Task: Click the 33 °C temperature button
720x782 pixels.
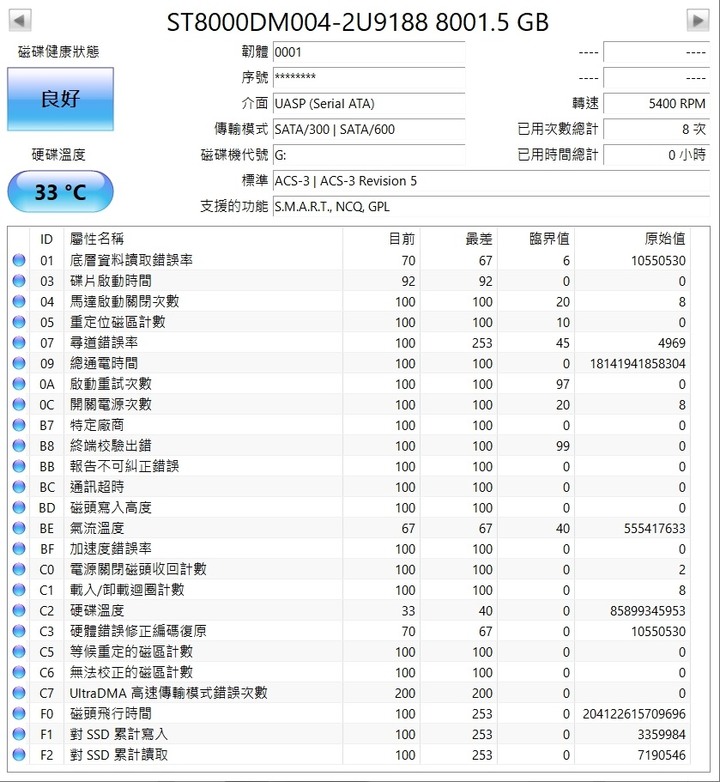Action: [60, 192]
